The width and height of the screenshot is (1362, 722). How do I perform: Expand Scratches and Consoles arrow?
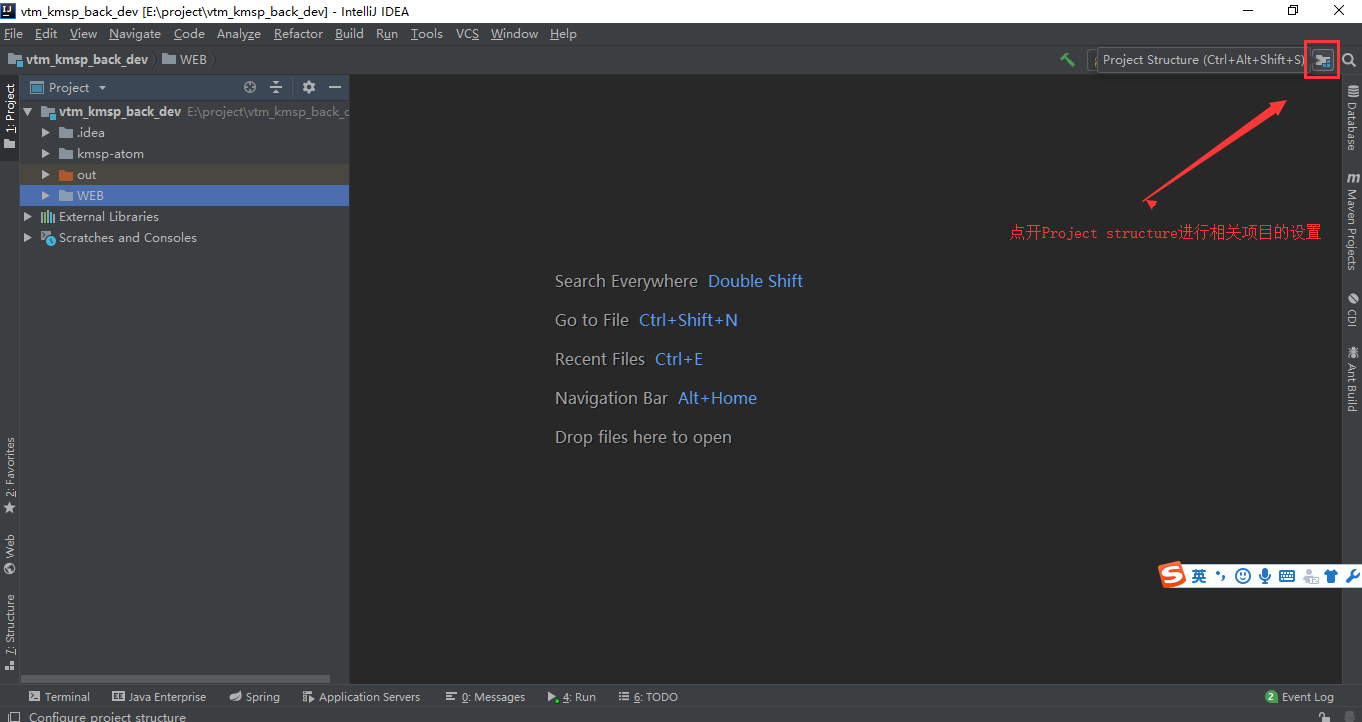click(x=28, y=238)
